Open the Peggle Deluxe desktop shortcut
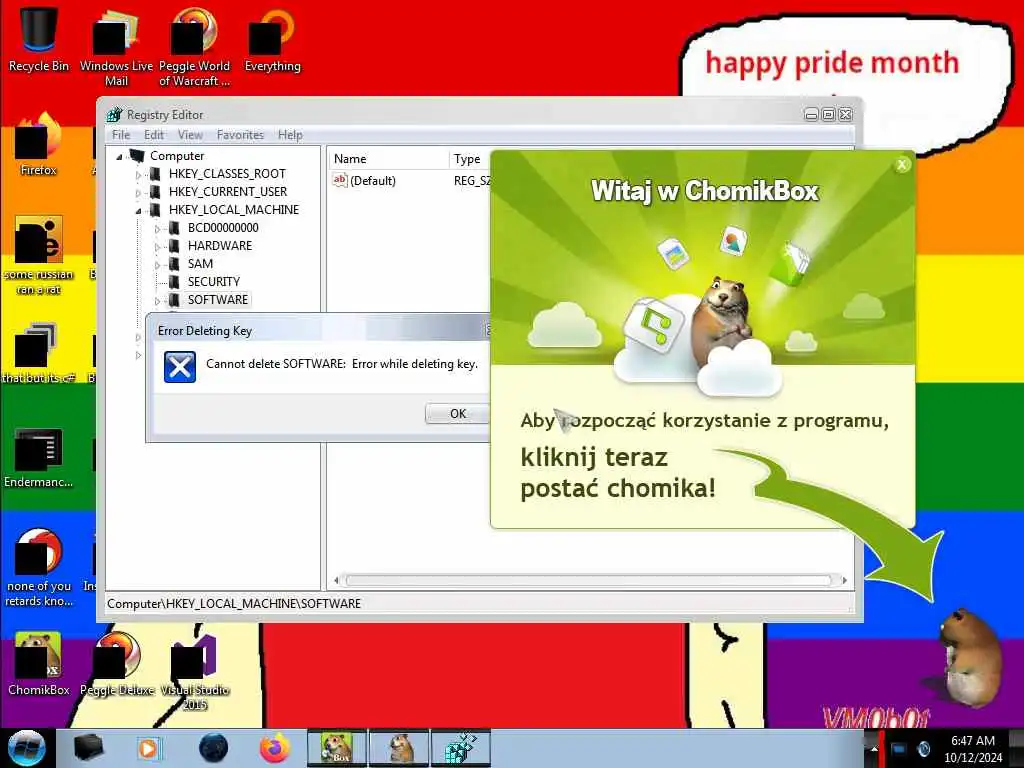Viewport: 1024px width, 768px height. [x=117, y=664]
